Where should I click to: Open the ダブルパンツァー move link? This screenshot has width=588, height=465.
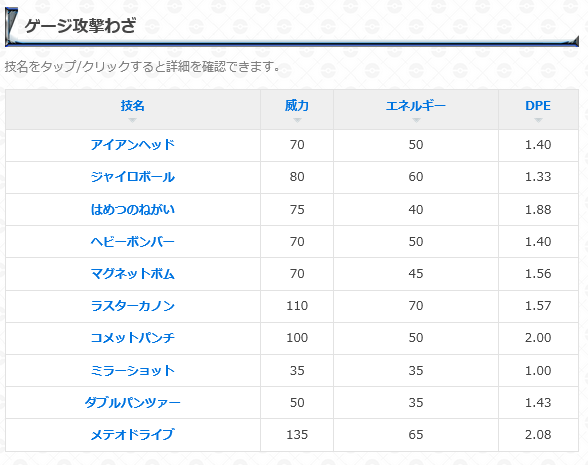coord(132,402)
